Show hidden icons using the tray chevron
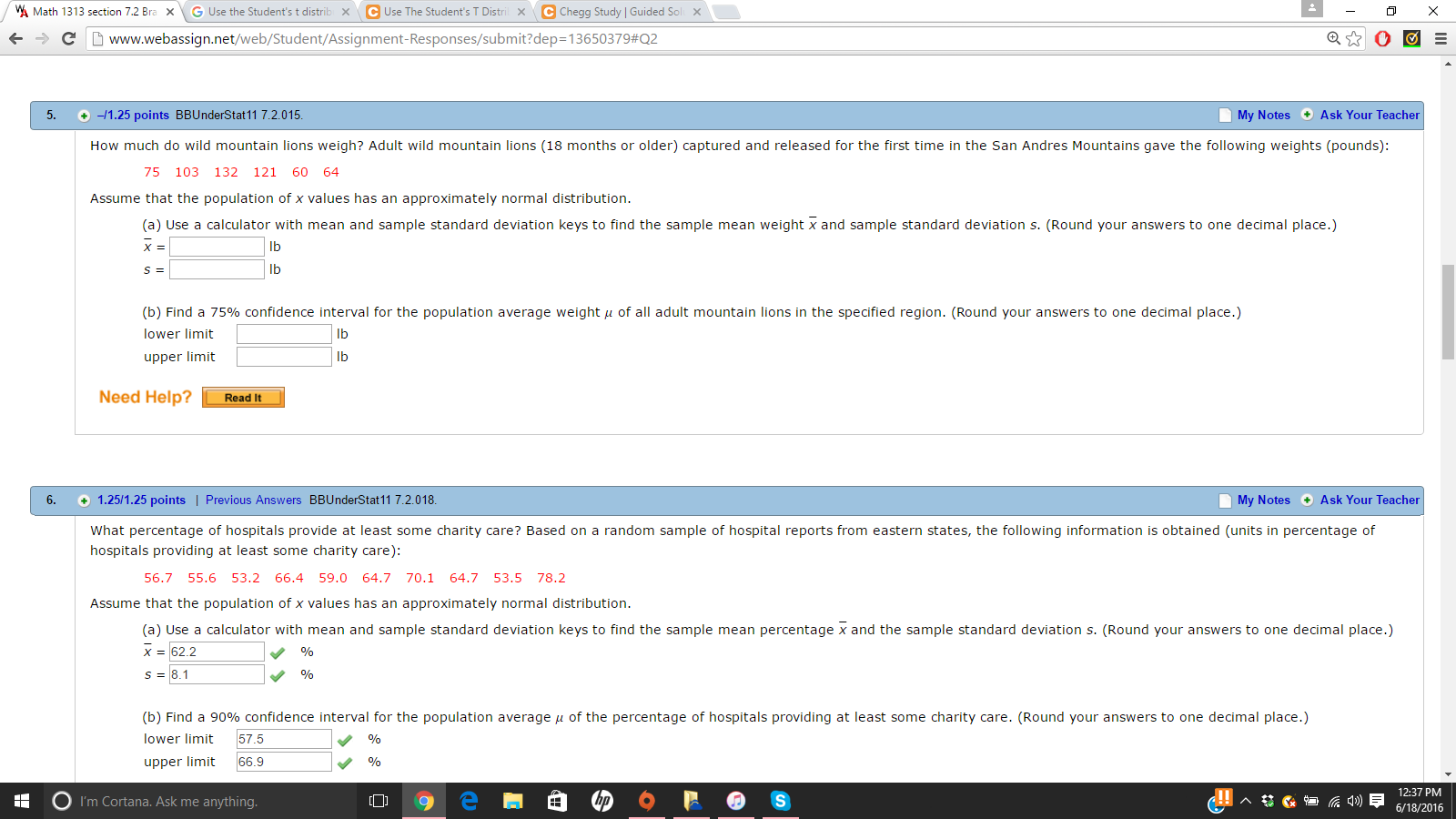This screenshot has width=1456, height=819. coord(1244,802)
